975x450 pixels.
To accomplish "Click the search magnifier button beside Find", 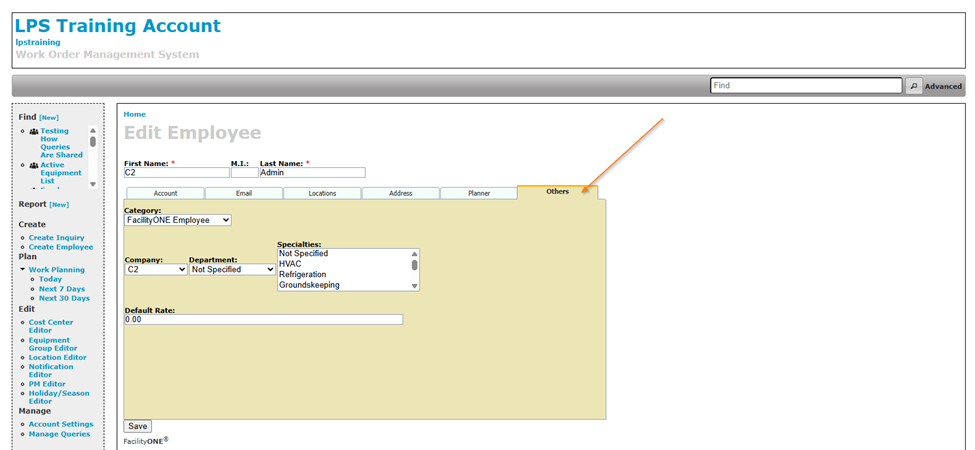I will [913, 86].
